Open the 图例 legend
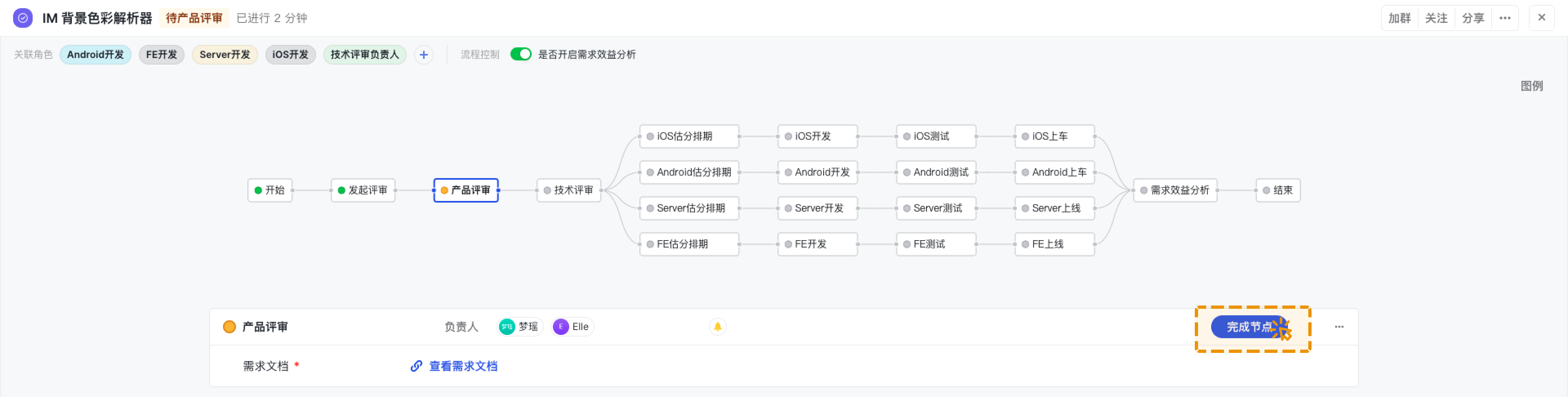The width and height of the screenshot is (1568, 397). [1532, 86]
